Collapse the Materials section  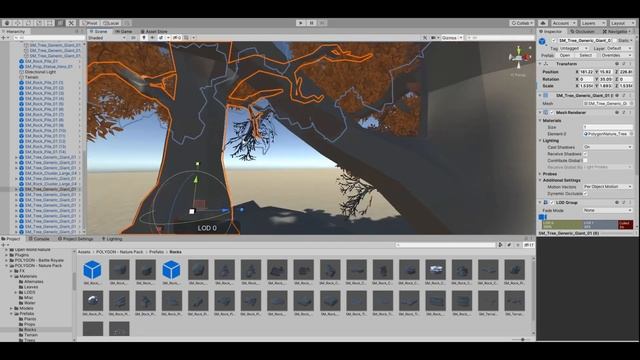tap(540, 121)
